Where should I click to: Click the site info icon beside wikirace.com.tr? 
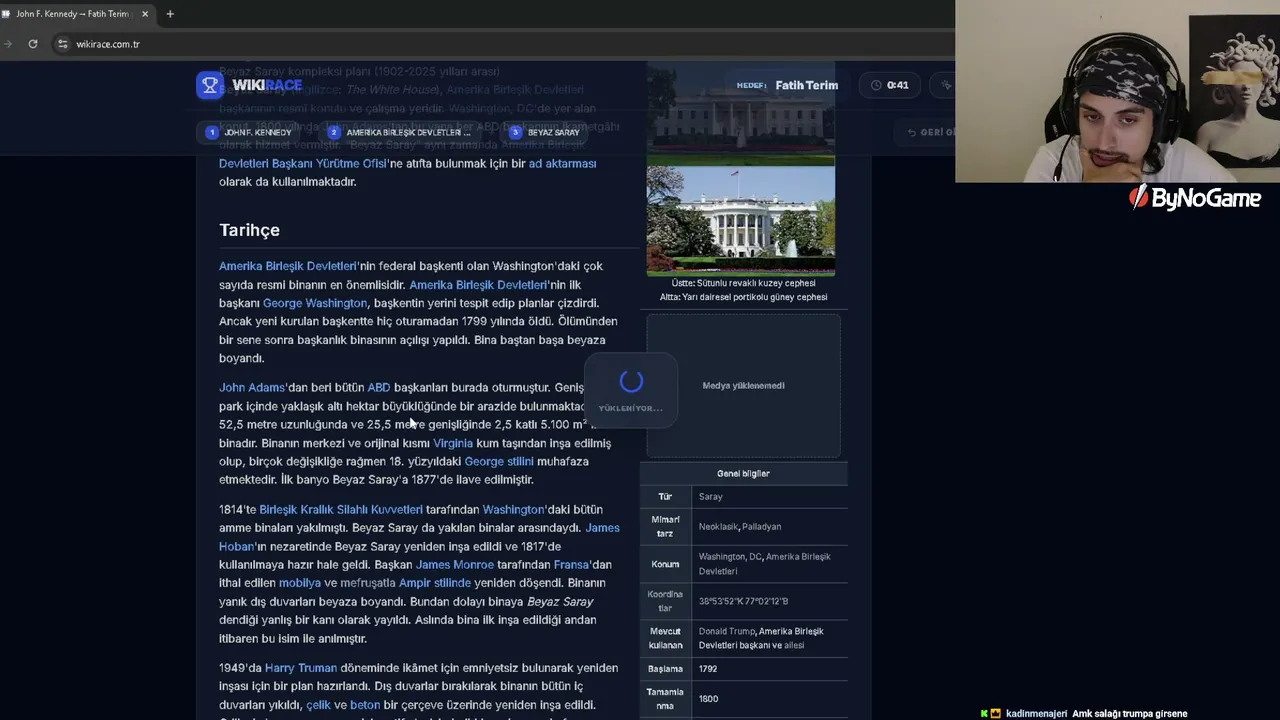coord(63,44)
